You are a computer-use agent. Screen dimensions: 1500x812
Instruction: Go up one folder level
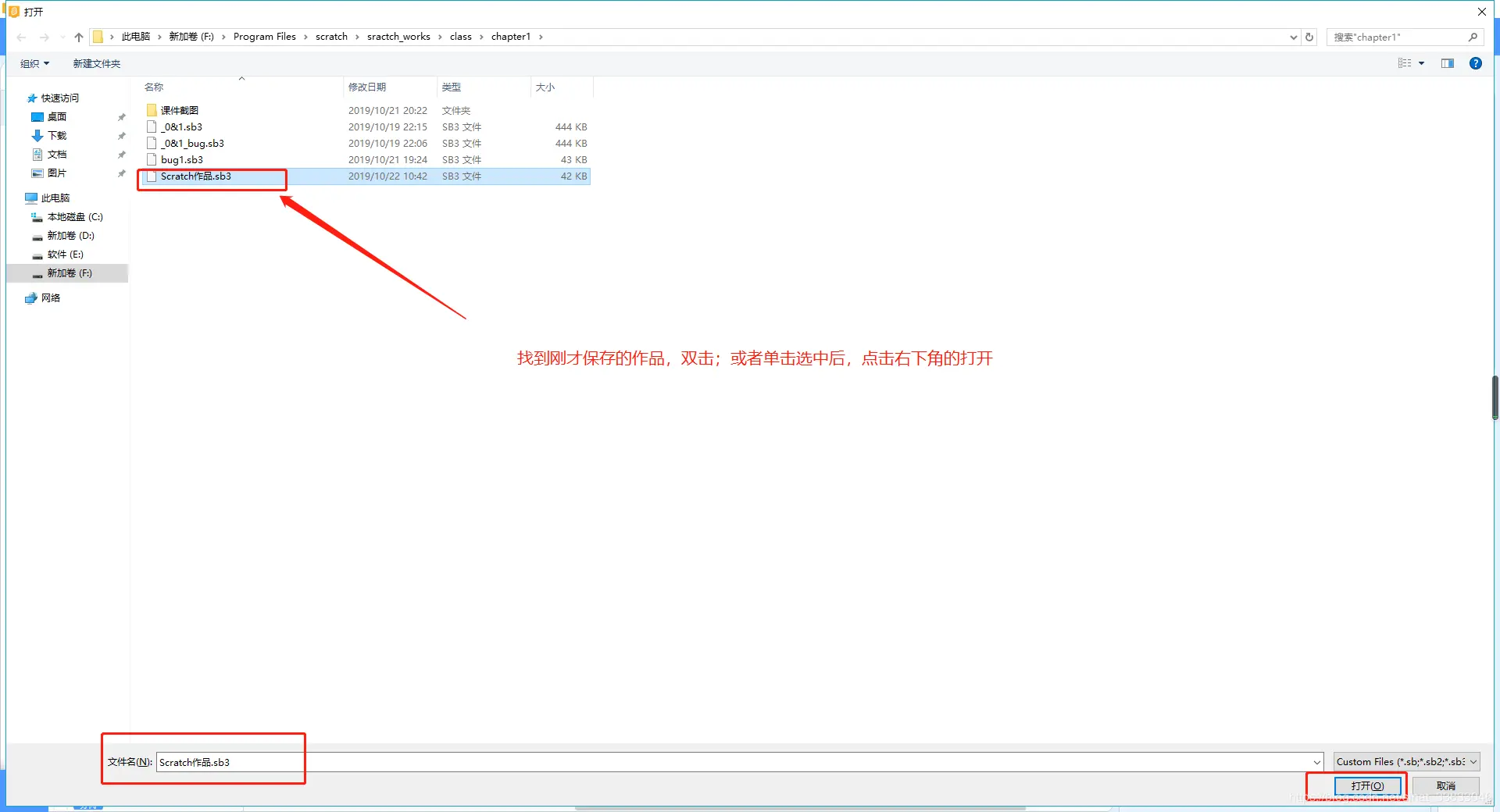click(79, 37)
